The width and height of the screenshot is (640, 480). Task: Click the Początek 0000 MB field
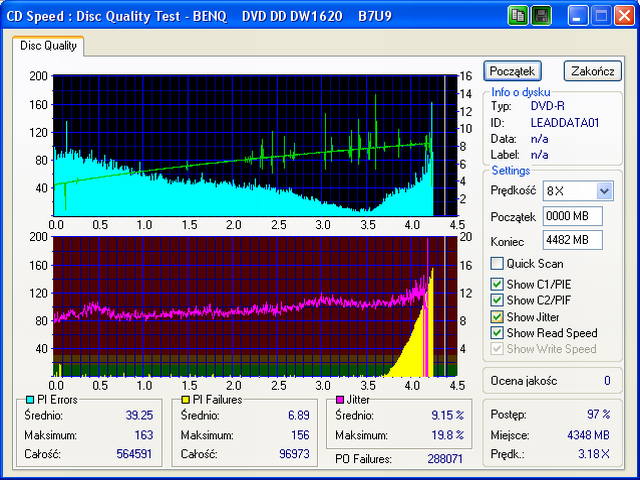pos(572,216)
